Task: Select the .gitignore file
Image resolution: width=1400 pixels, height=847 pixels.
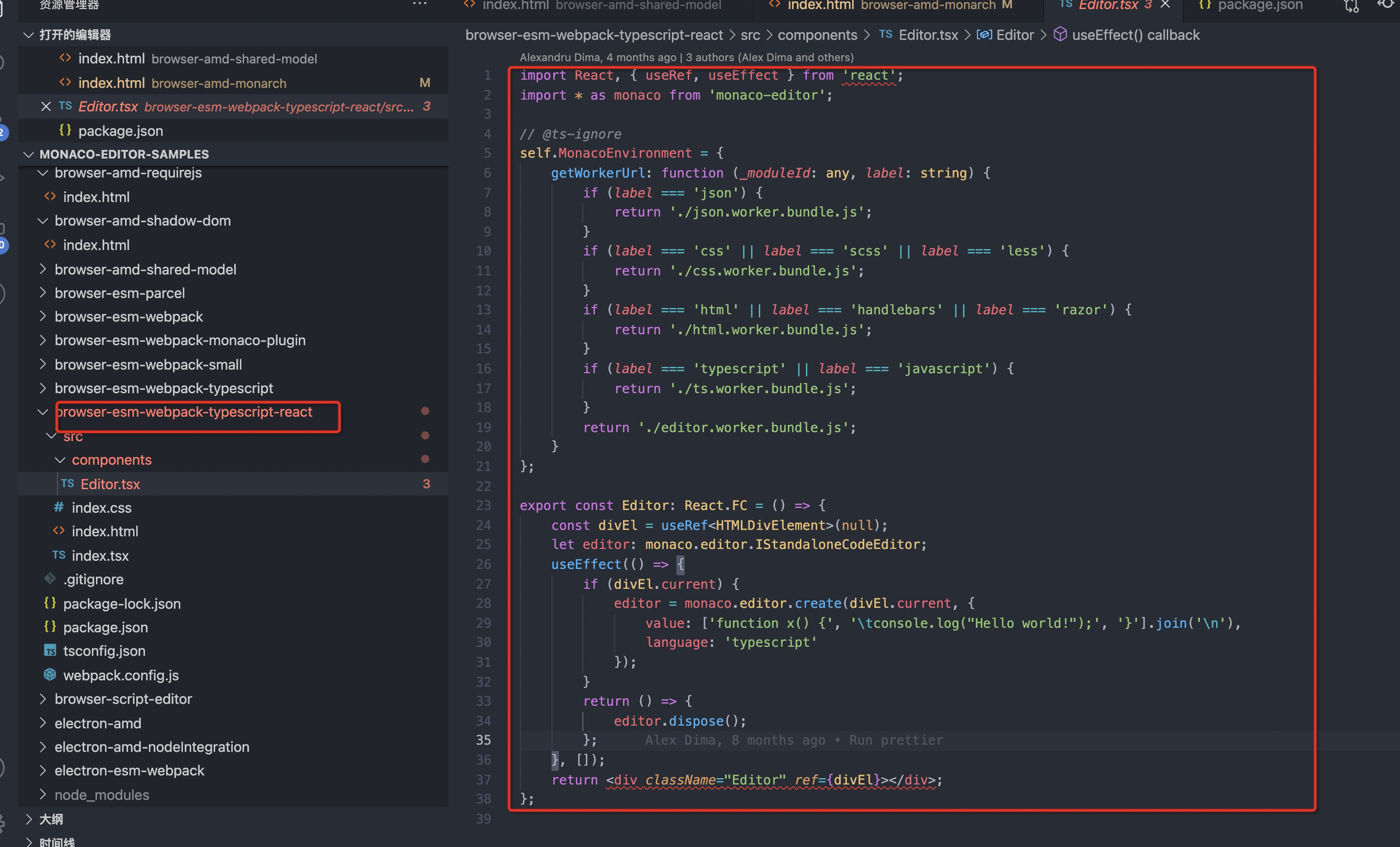Action: [x=93, y=579]
